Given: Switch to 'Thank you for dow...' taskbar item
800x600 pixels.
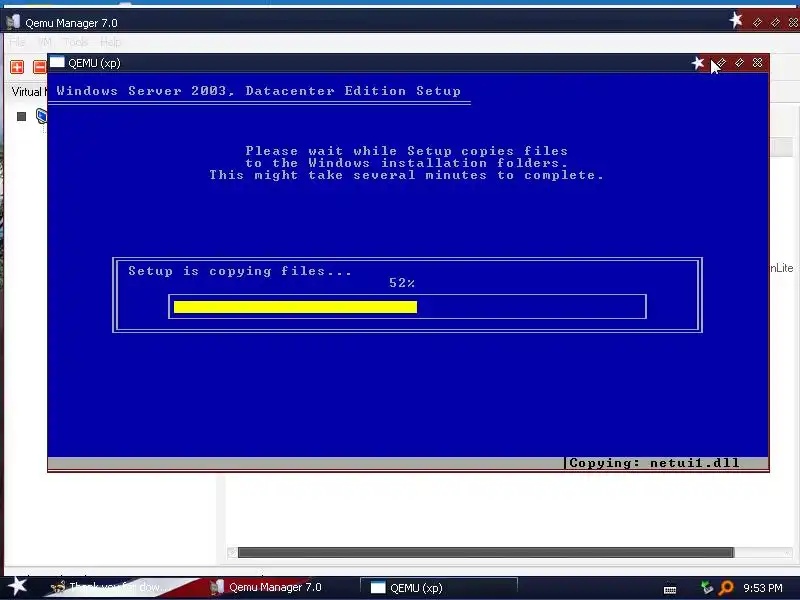Looking at the screenshot, I should pyautogui.click(x=109, y=587).
